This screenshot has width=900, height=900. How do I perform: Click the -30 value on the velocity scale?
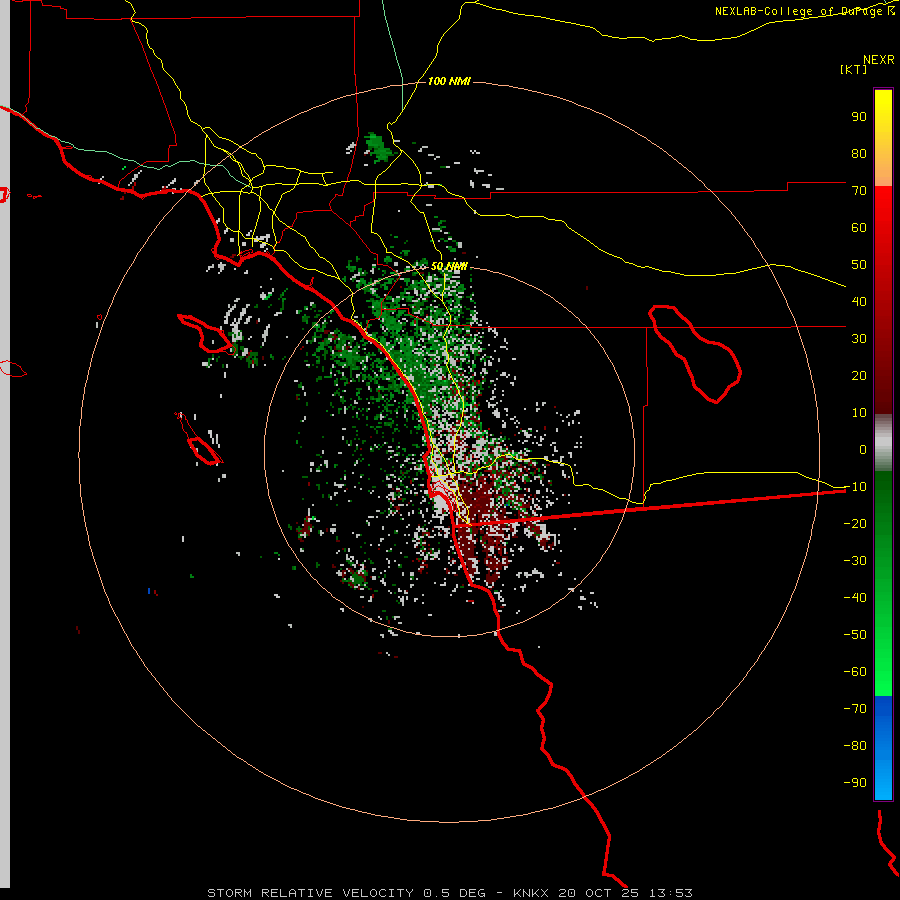click(x=855, y=560)
